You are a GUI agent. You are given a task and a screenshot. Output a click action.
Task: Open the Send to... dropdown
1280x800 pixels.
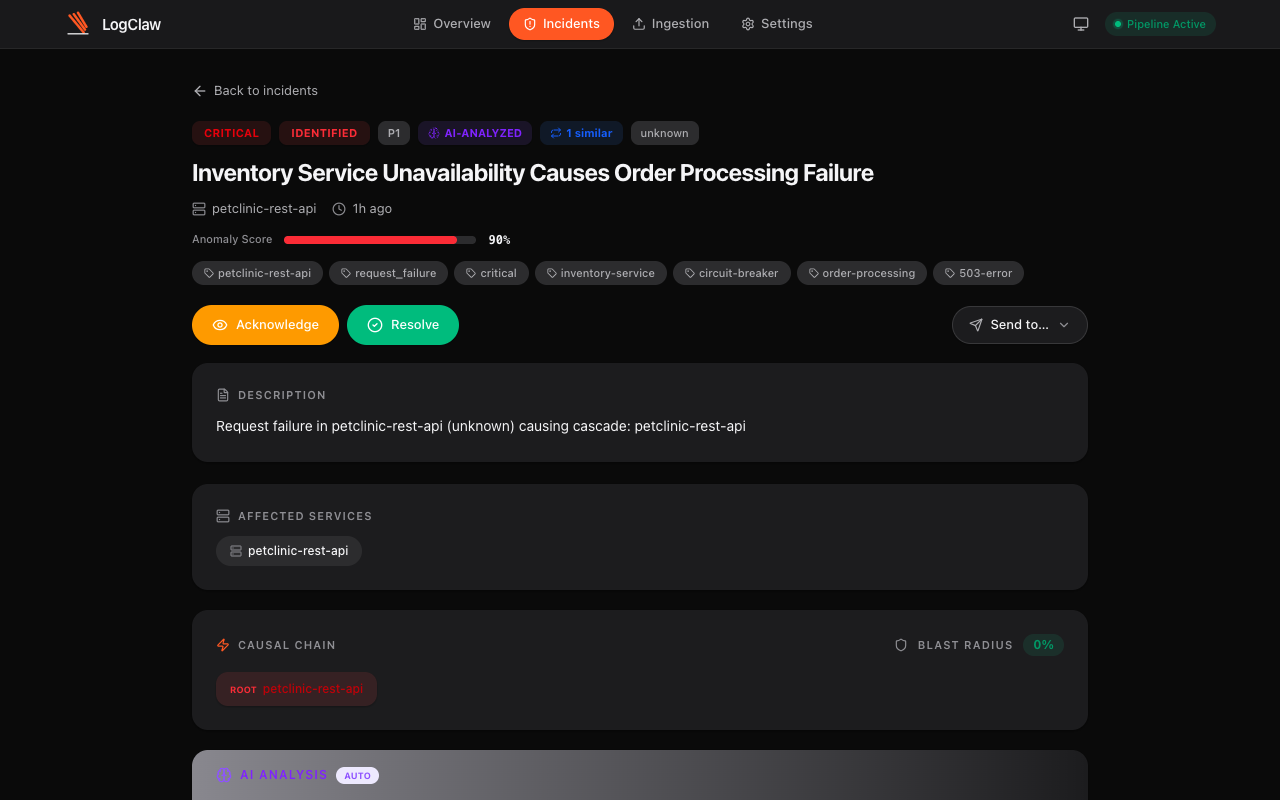[x=1019, y=324]
